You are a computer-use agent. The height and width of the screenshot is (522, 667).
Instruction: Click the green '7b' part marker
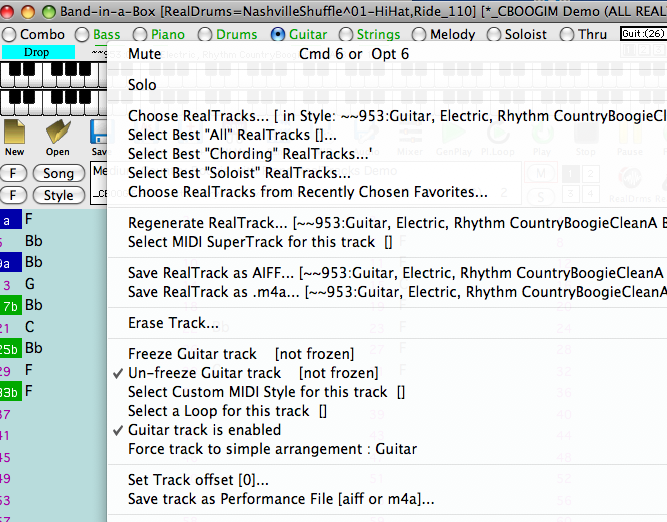(10, 306)
